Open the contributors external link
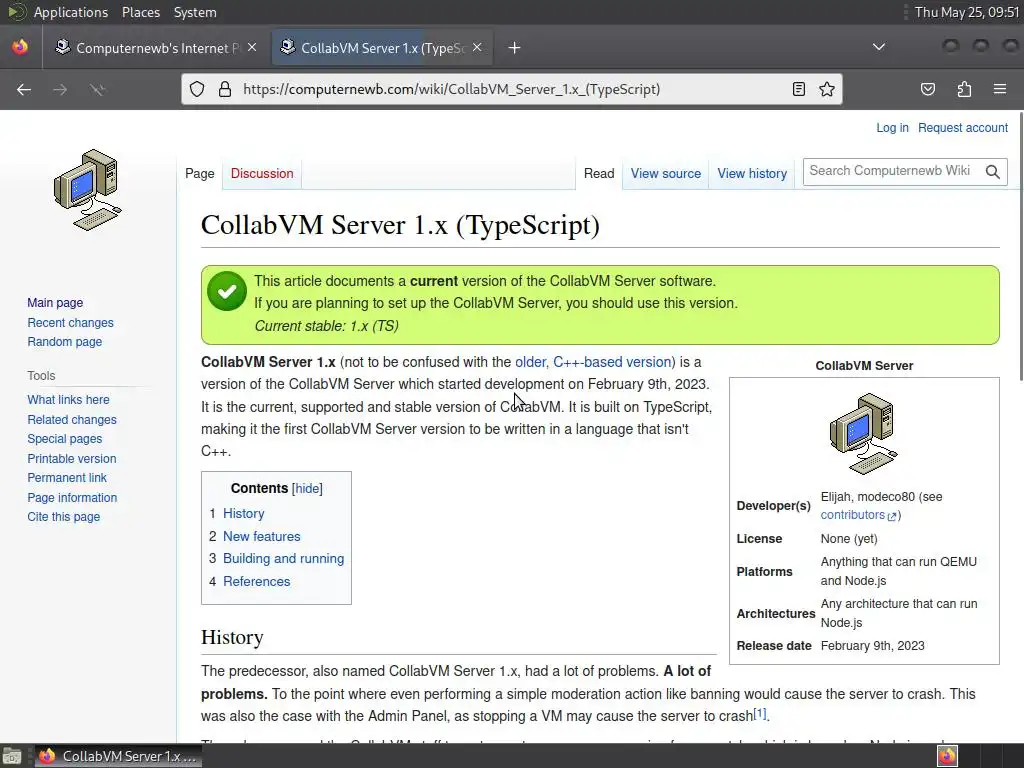Viewport: 1024px width, 768px height. [852, 515]
